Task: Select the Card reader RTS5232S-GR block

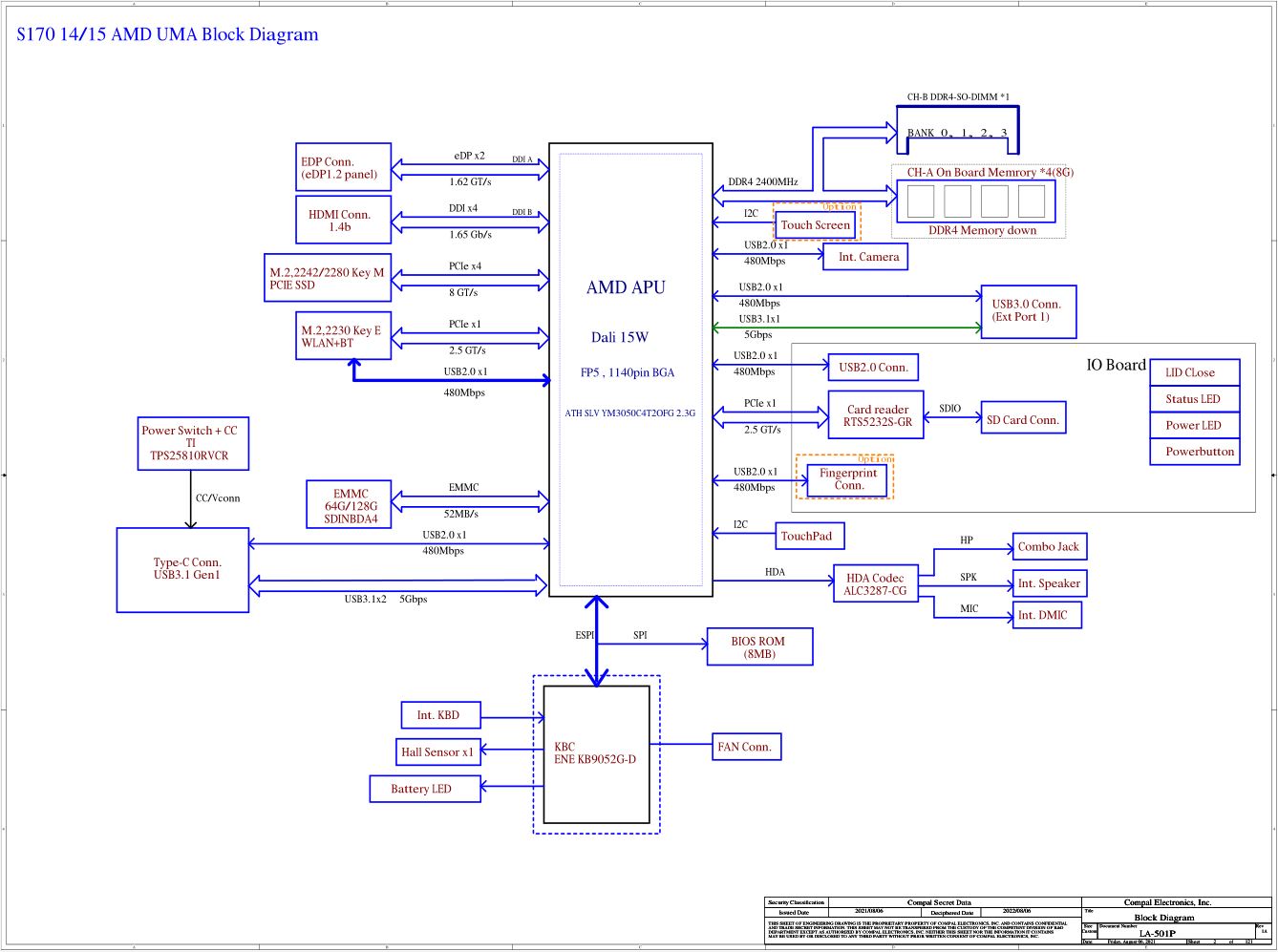Action: pyautogui.click(x=876, y=415)
